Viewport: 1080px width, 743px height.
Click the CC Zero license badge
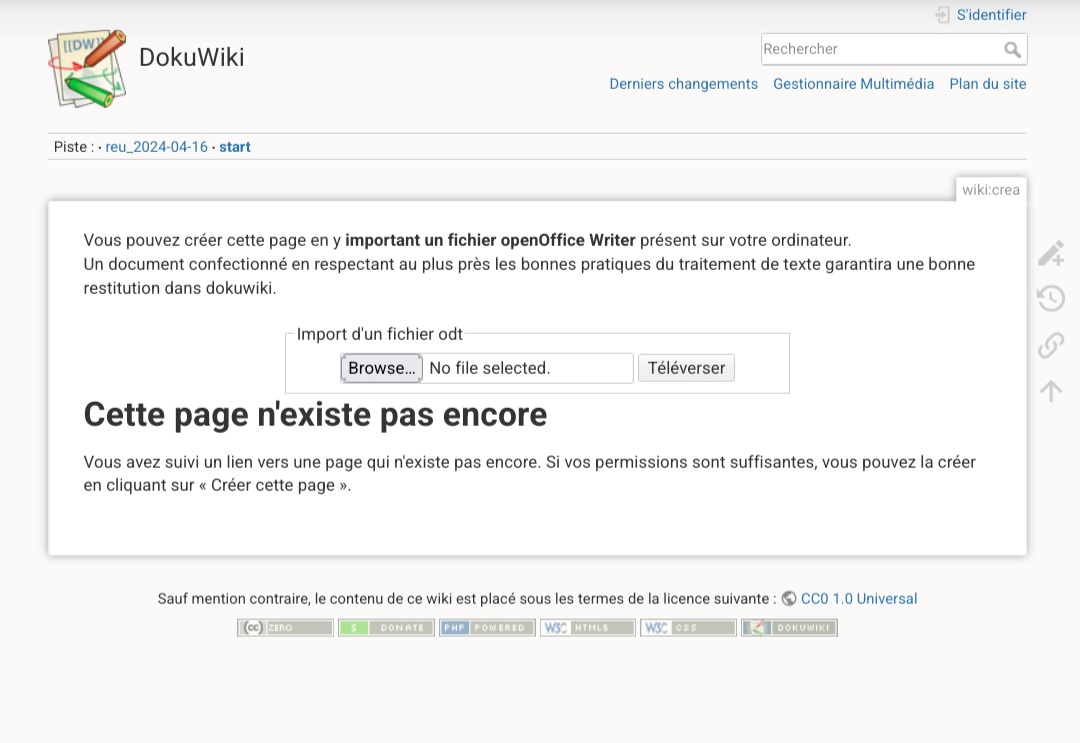285,628
